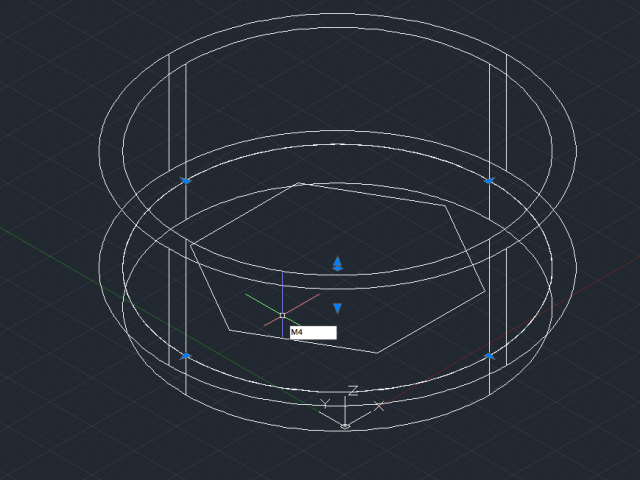
Task: Select the downward-pointing blue grip arrow
Action: point(337,308)
